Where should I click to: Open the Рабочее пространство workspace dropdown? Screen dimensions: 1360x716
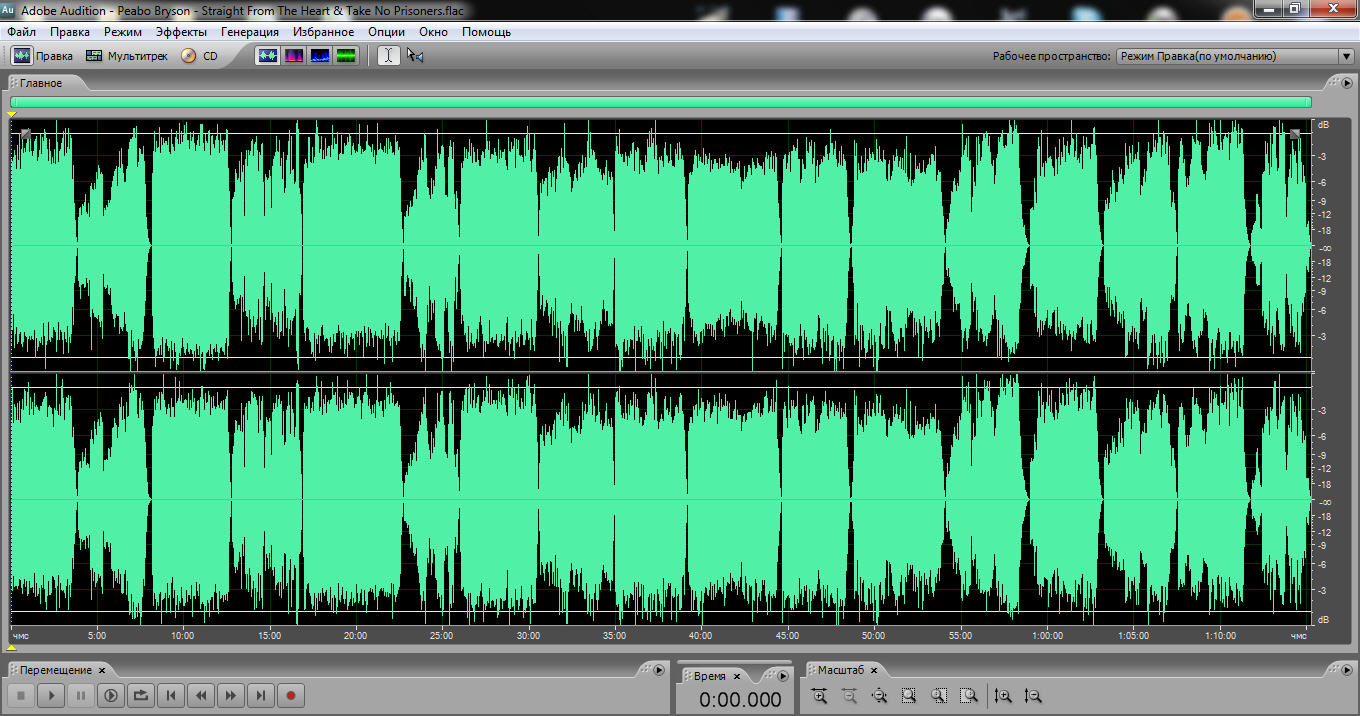point(1234,57)
